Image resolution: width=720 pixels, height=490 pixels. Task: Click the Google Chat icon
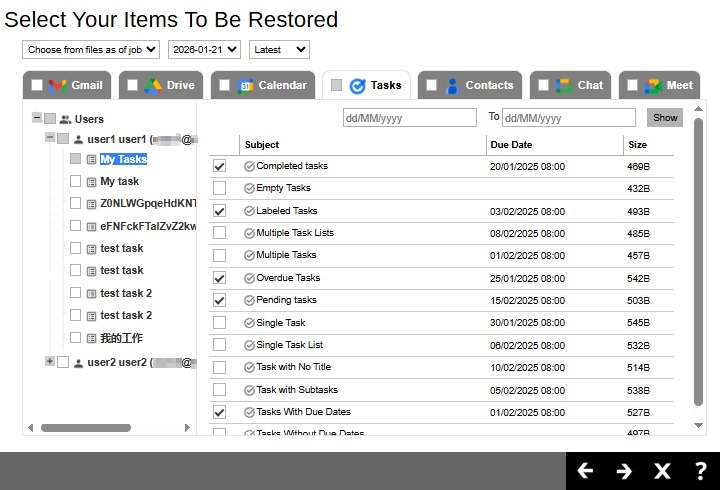(564, 85)
